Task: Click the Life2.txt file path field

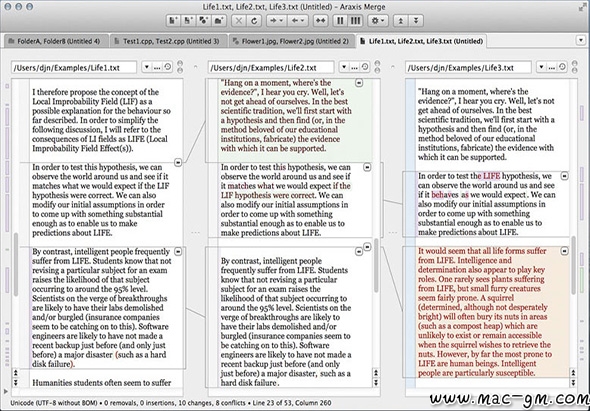Action: pos(271,67)
